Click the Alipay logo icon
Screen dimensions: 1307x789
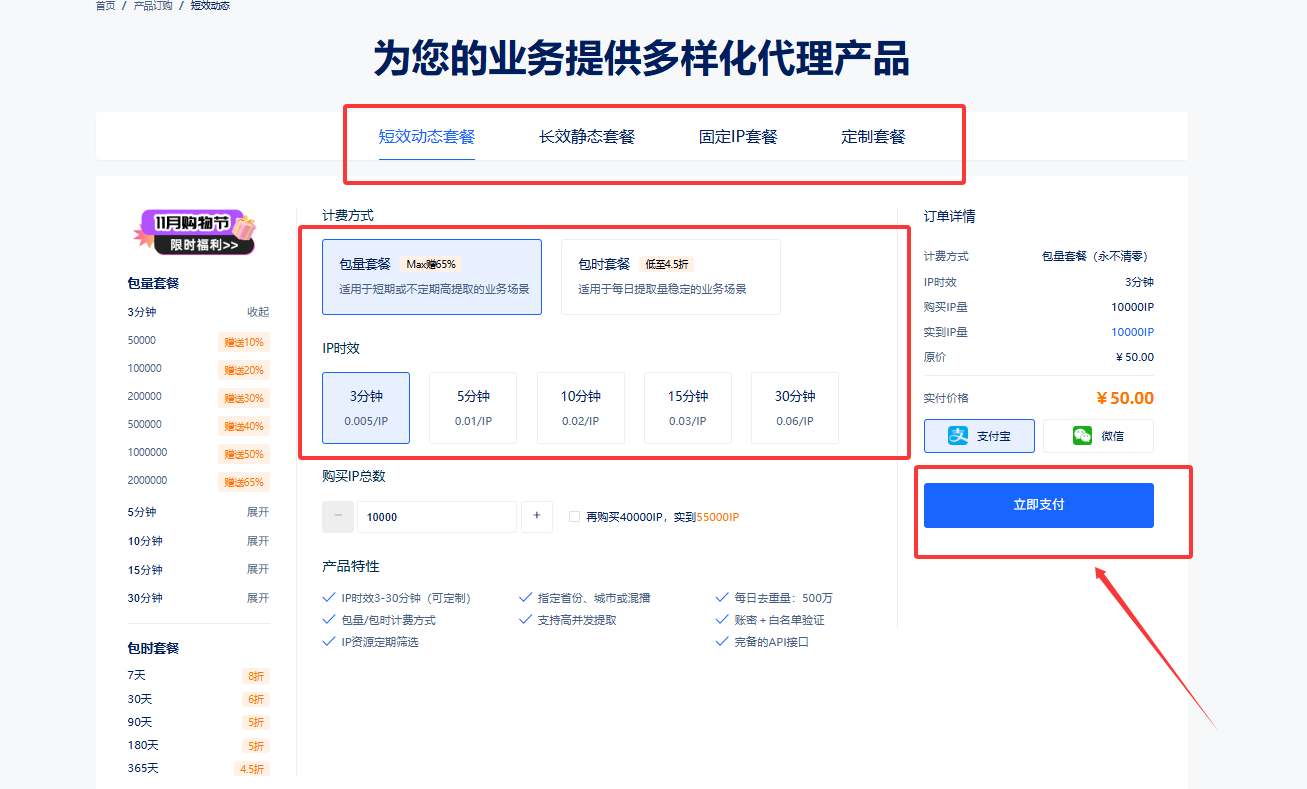pyautogui.click(x=958, y=436)
